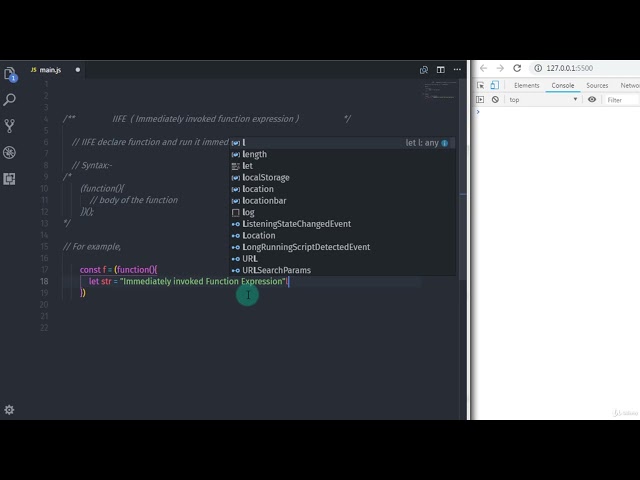Click the 'let str' code on line 18

point(100,281)
